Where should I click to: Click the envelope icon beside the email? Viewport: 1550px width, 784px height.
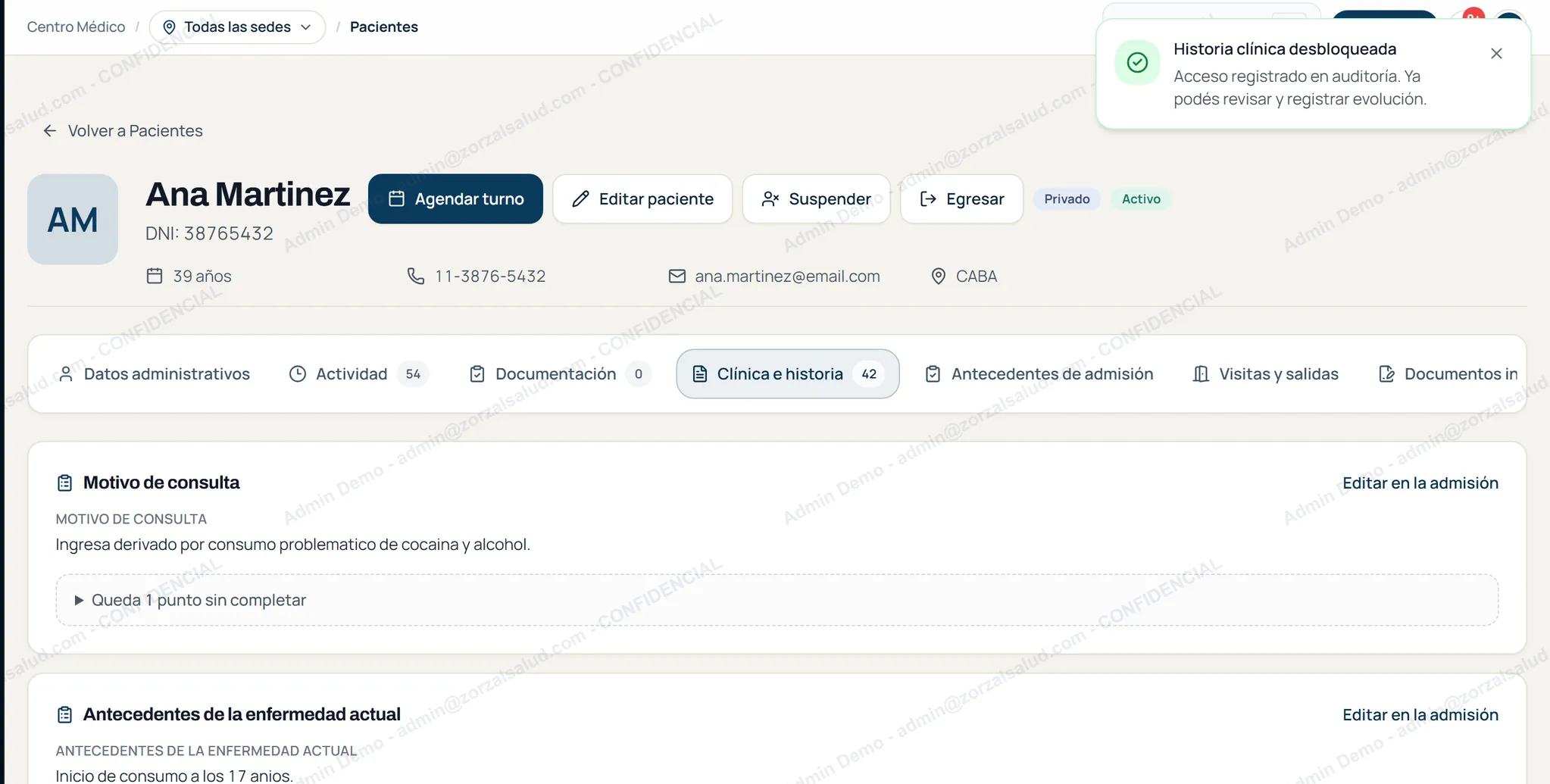point(677,276)
